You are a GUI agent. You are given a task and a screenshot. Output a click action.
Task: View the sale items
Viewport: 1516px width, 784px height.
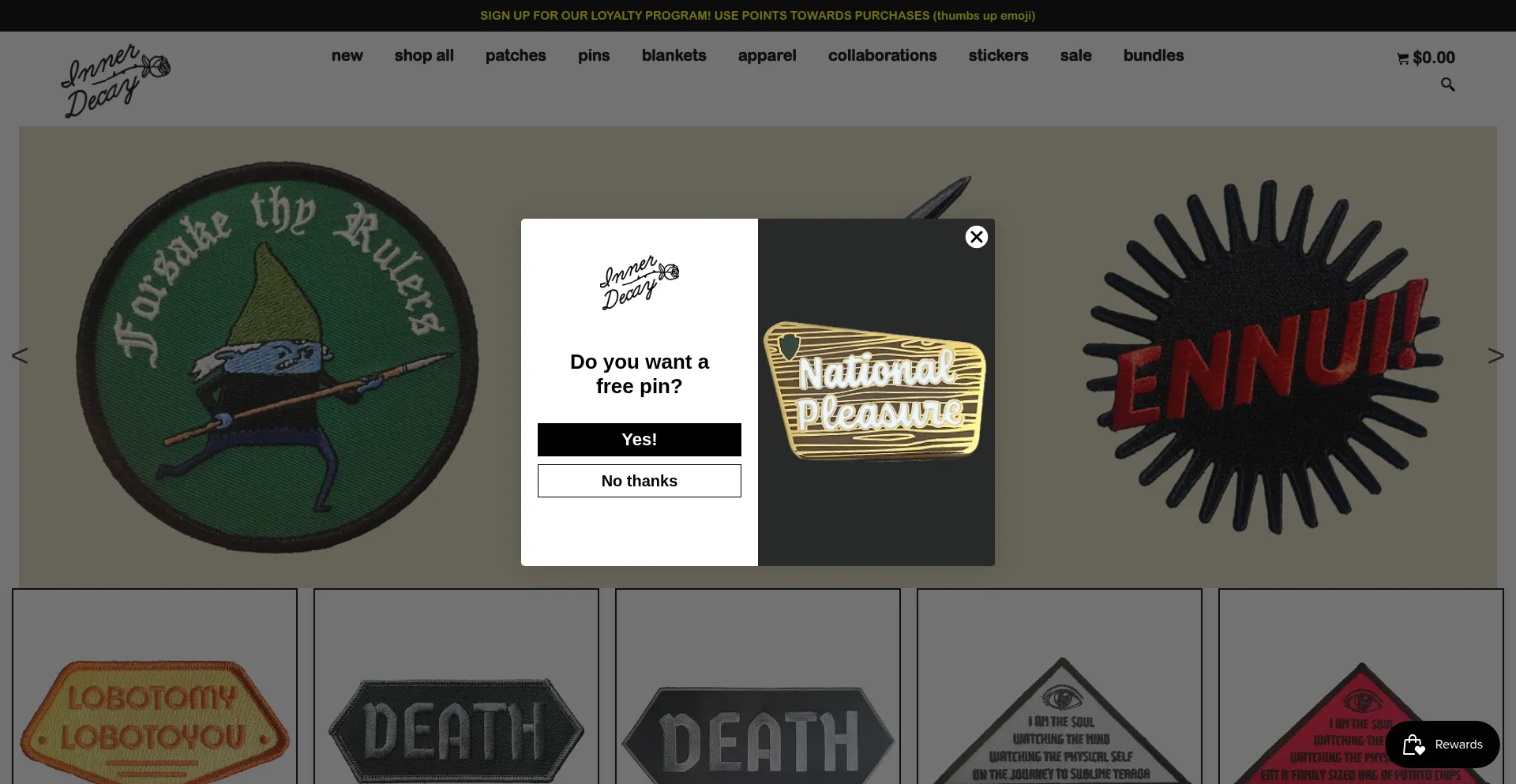click(x=1075, y=55)
